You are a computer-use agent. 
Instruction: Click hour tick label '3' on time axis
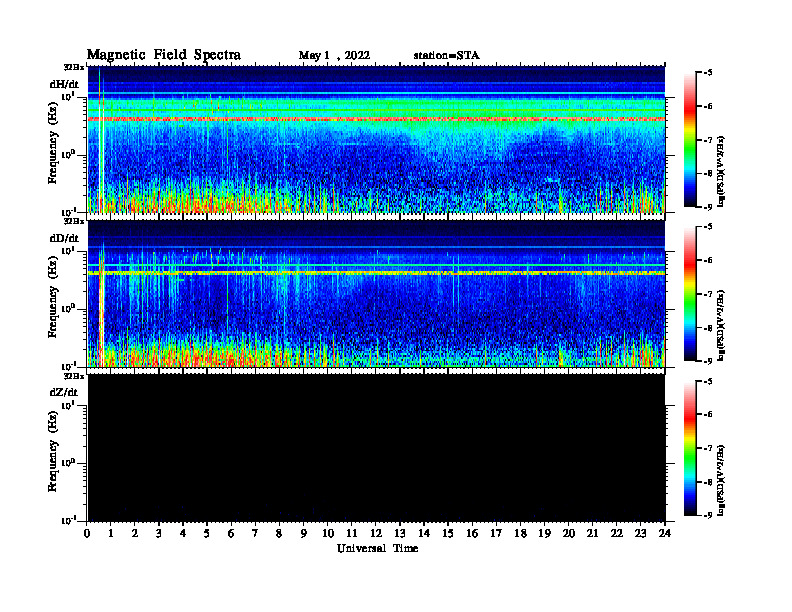pyautogui.click(x=159, y=534)
